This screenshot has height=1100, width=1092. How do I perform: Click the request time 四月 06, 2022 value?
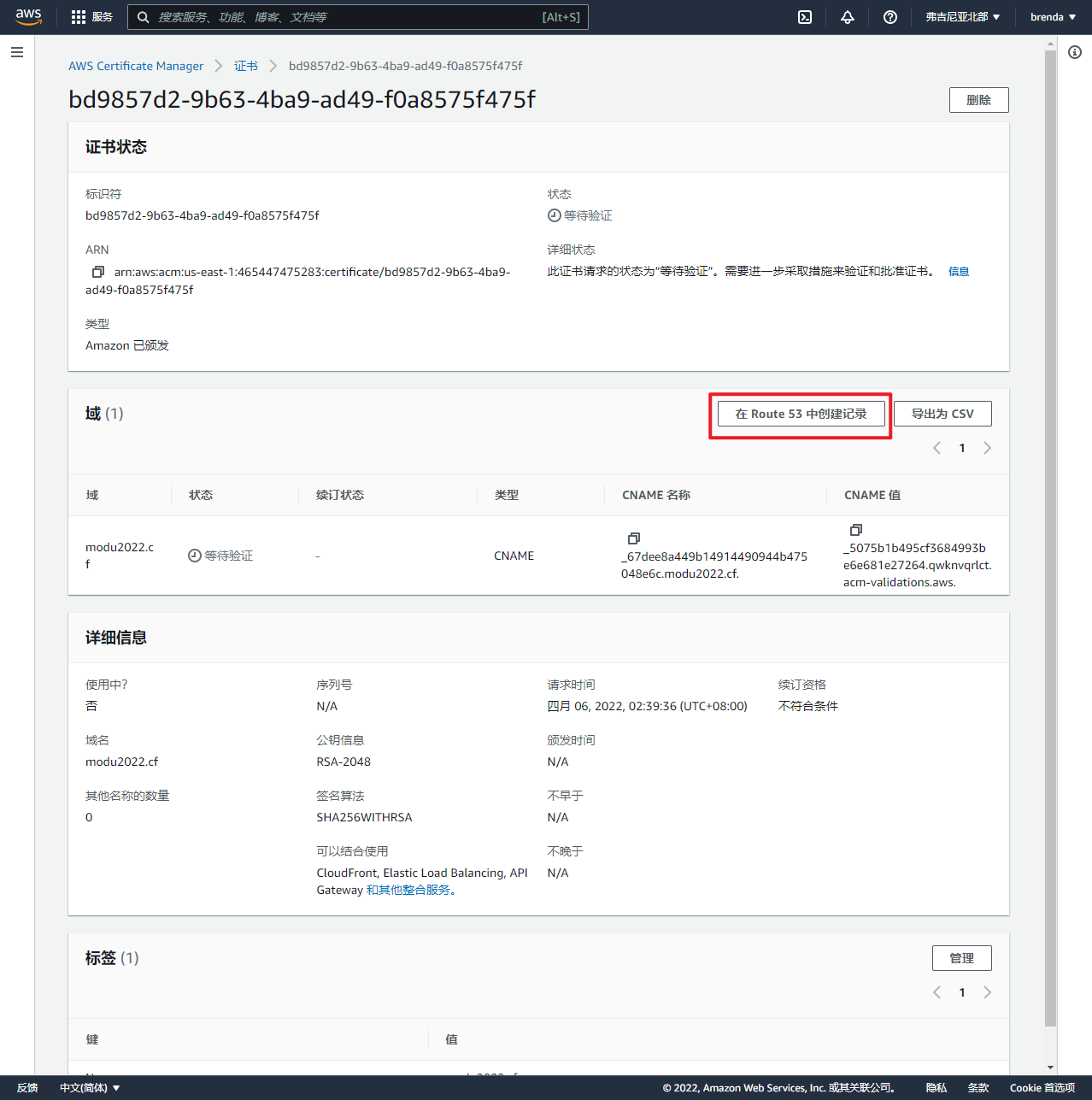pos(648,706)
